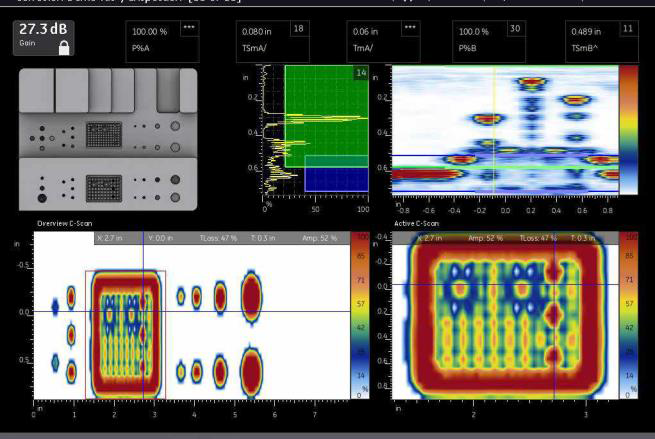Select the green gate A region in A-scan
The image size is (655, 439).
327,116
